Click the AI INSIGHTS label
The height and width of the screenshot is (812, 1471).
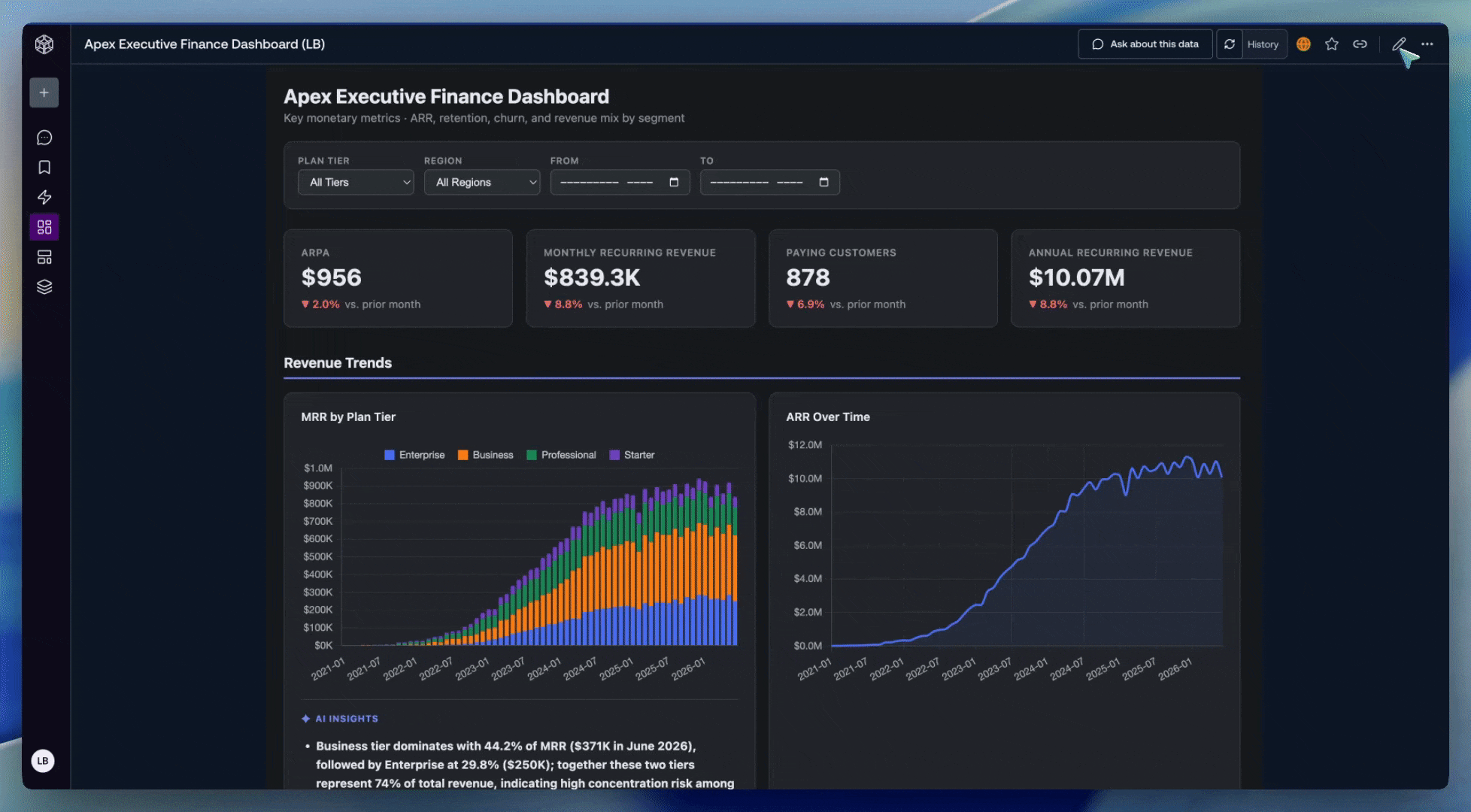click(x=347, y=719)
